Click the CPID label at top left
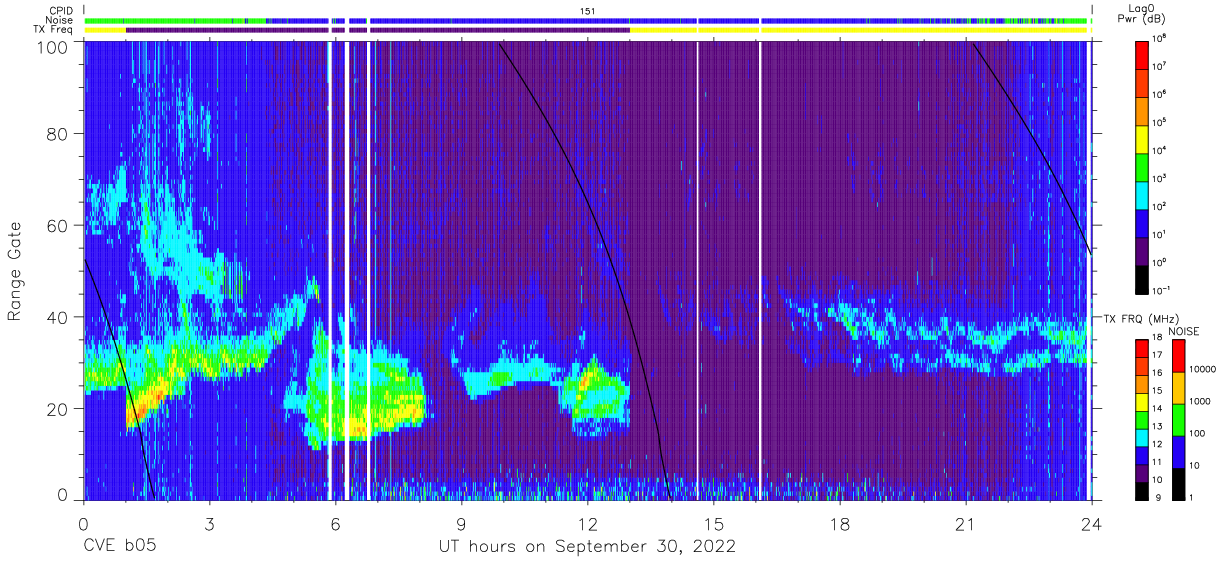The width and height of the screenshot is (1228, 567). 60,11
